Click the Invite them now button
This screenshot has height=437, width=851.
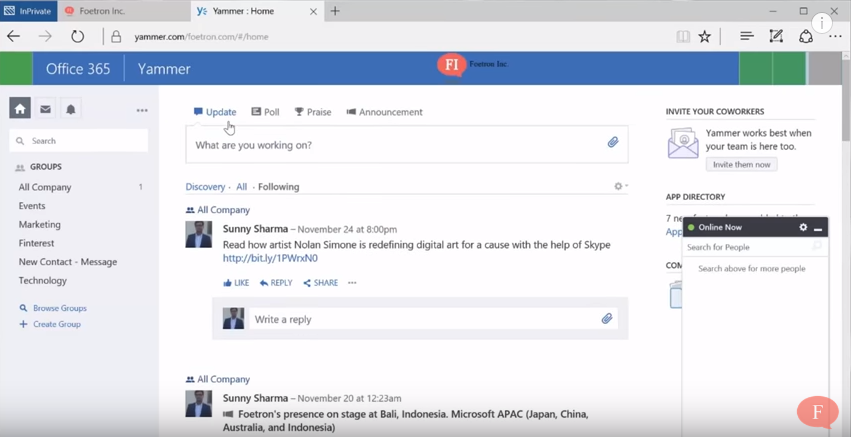[741, 164]
